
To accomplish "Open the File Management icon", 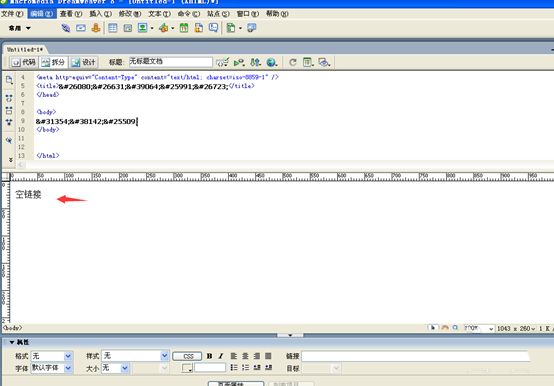I will tap(255, 63).
